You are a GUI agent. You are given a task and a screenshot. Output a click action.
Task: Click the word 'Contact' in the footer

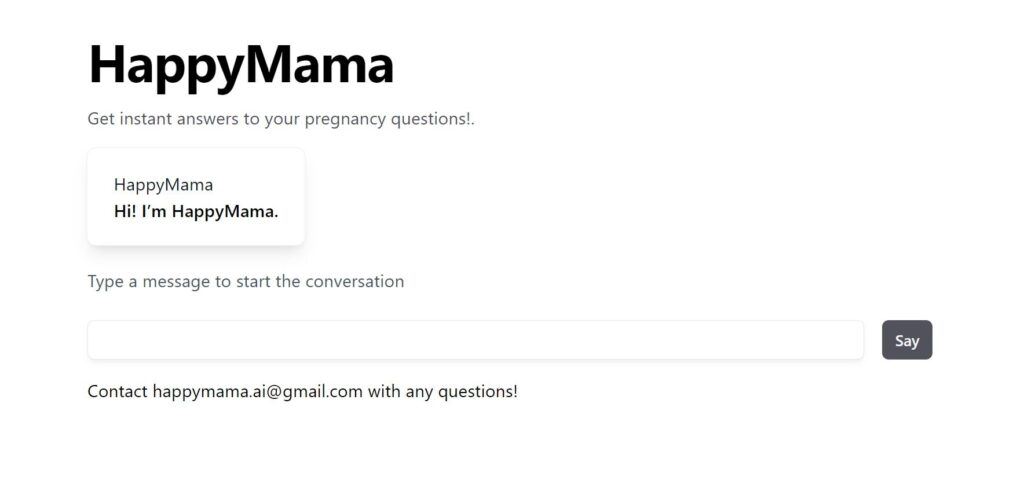tap(117, 391)
